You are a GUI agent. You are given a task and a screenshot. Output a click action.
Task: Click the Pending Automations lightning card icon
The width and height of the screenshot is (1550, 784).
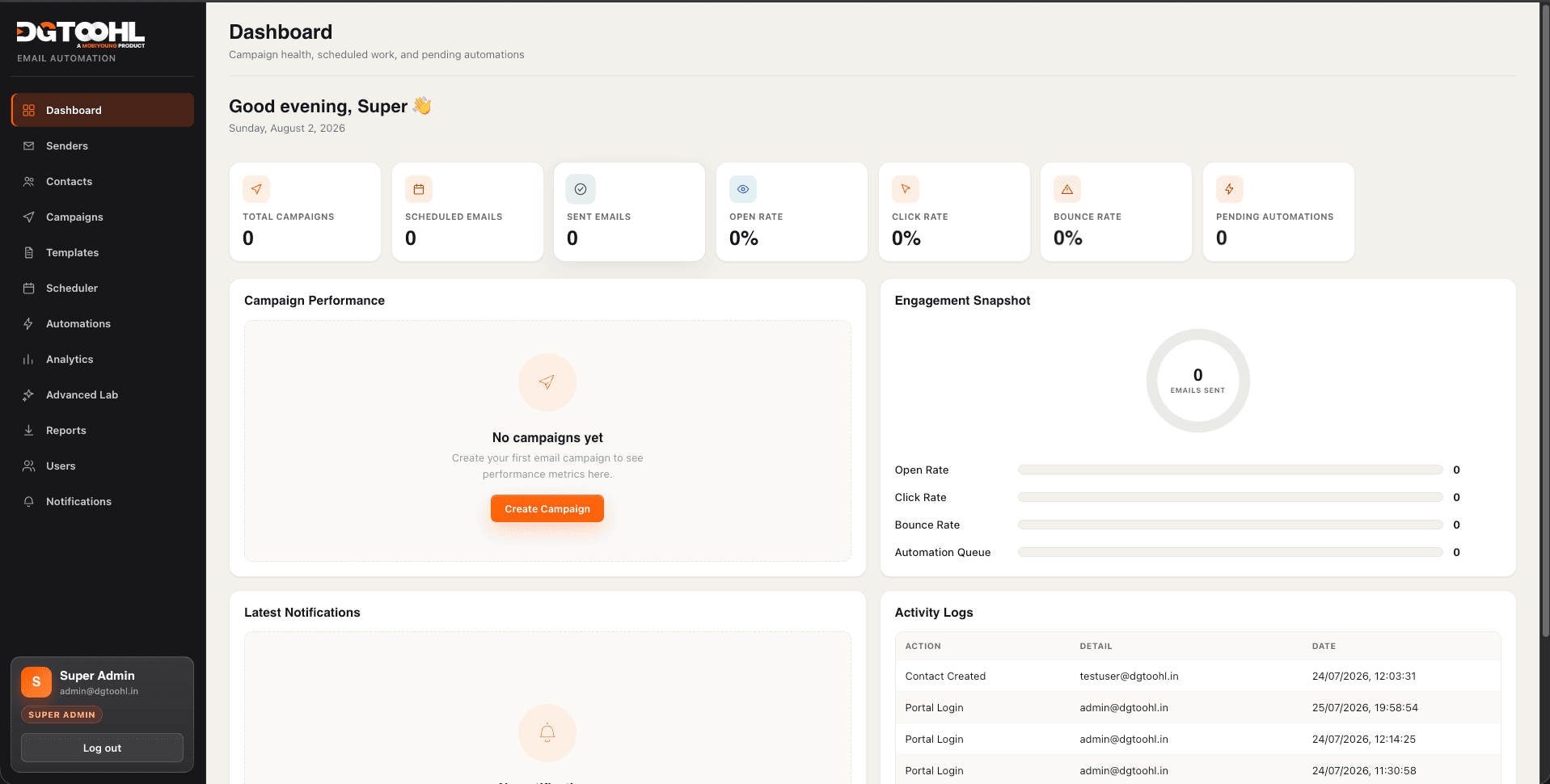[1230, 189]
